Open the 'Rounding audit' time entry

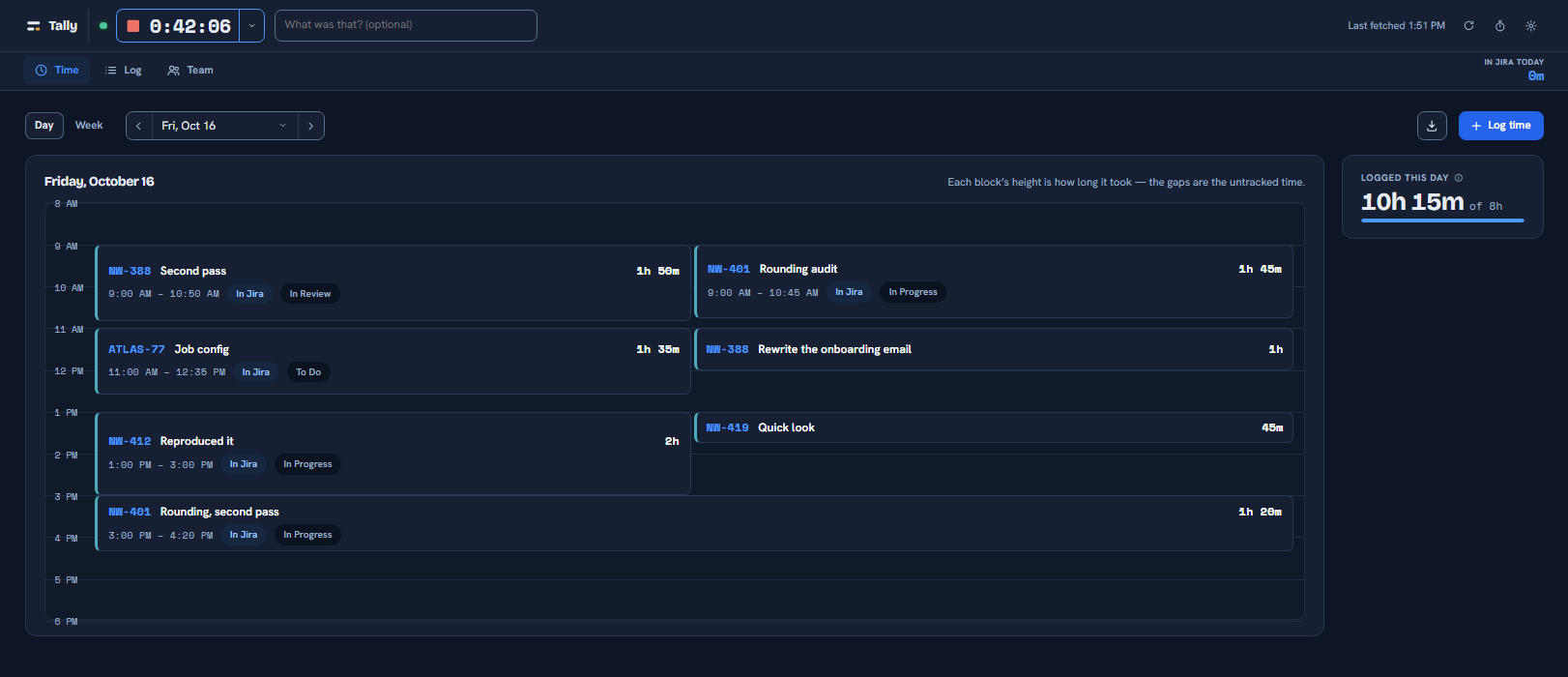coord(994,281)
